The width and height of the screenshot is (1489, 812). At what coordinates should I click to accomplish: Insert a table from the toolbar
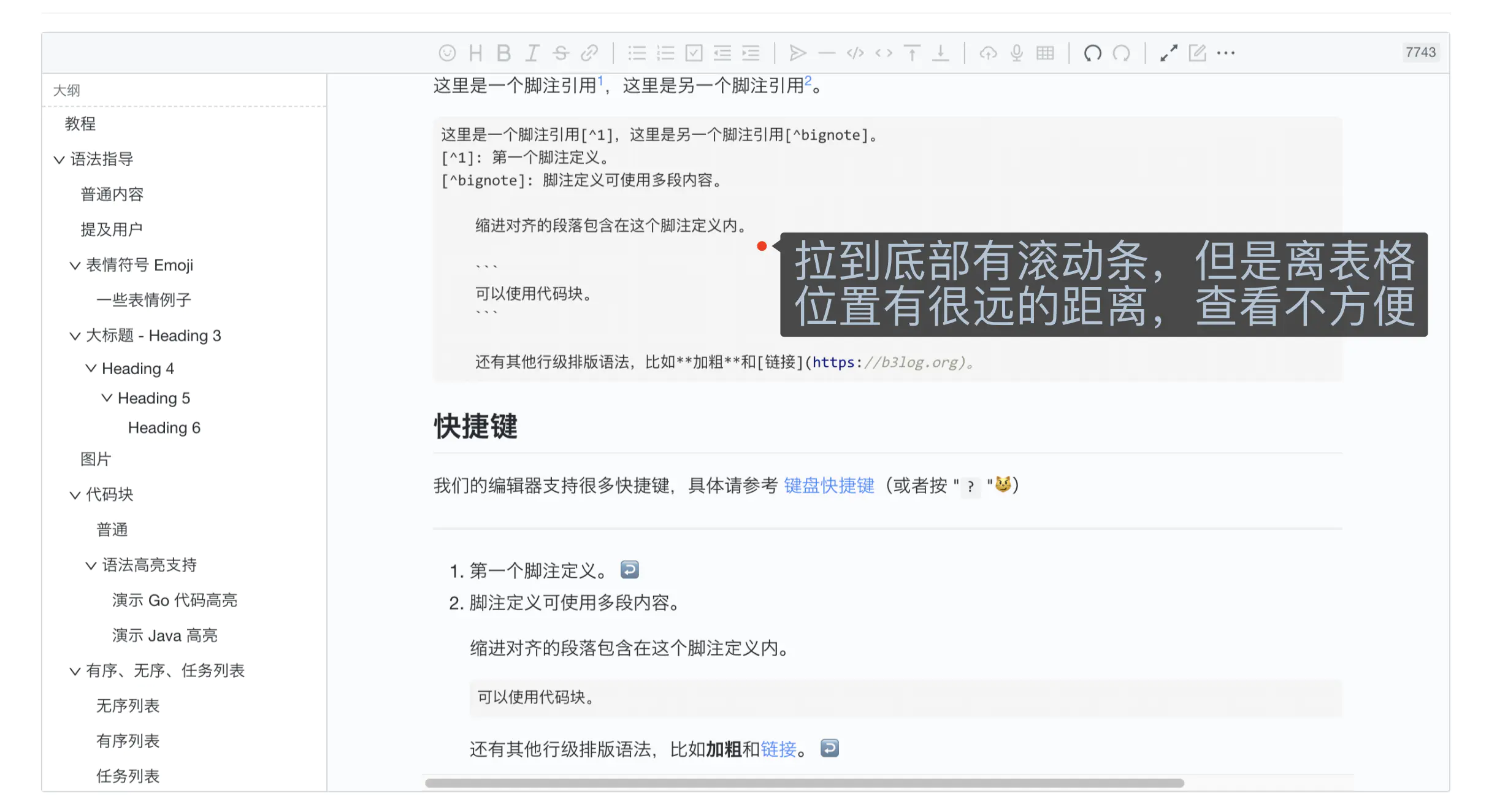1045,53
